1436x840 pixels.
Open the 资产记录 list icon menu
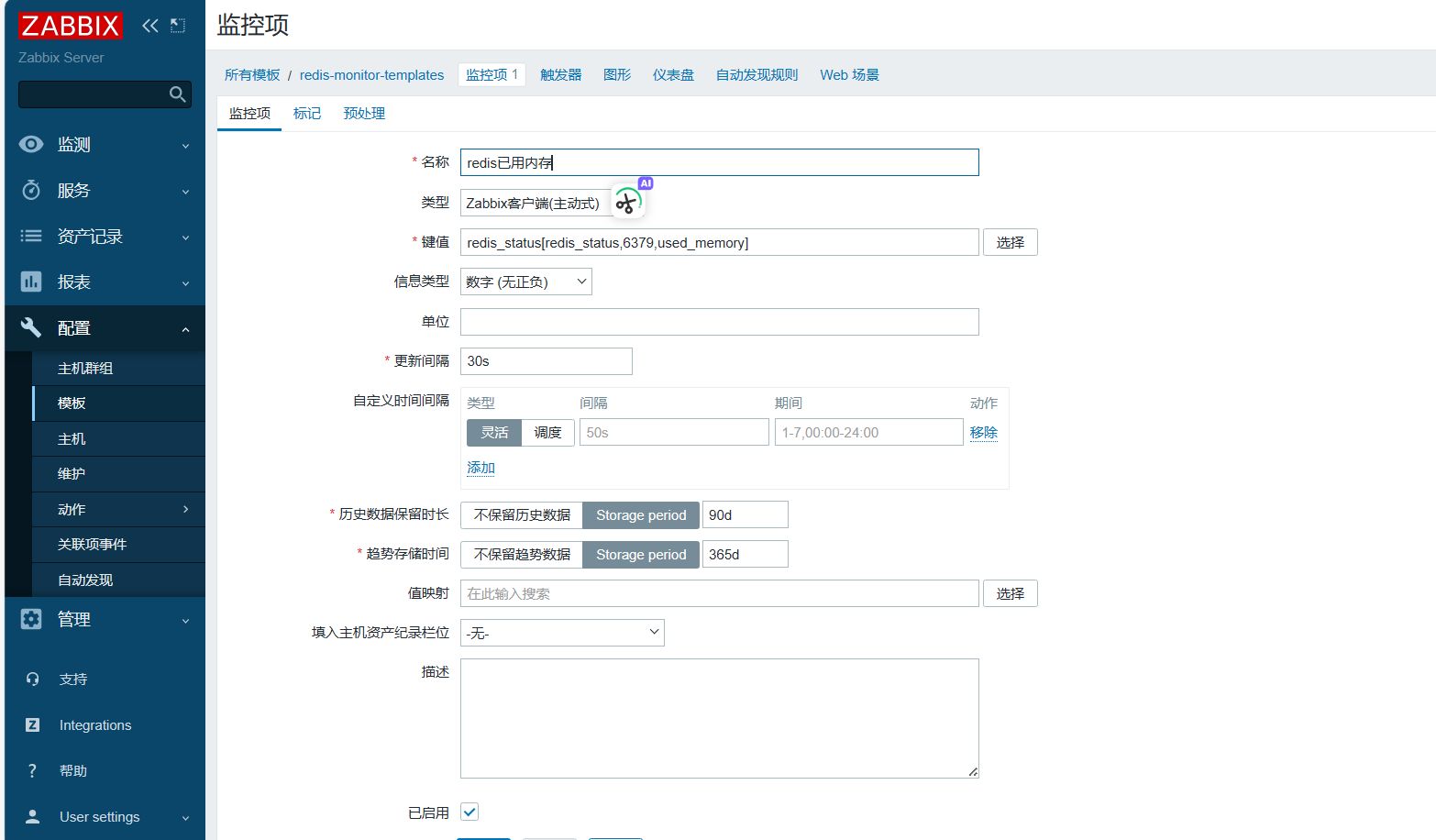(31, 237)
